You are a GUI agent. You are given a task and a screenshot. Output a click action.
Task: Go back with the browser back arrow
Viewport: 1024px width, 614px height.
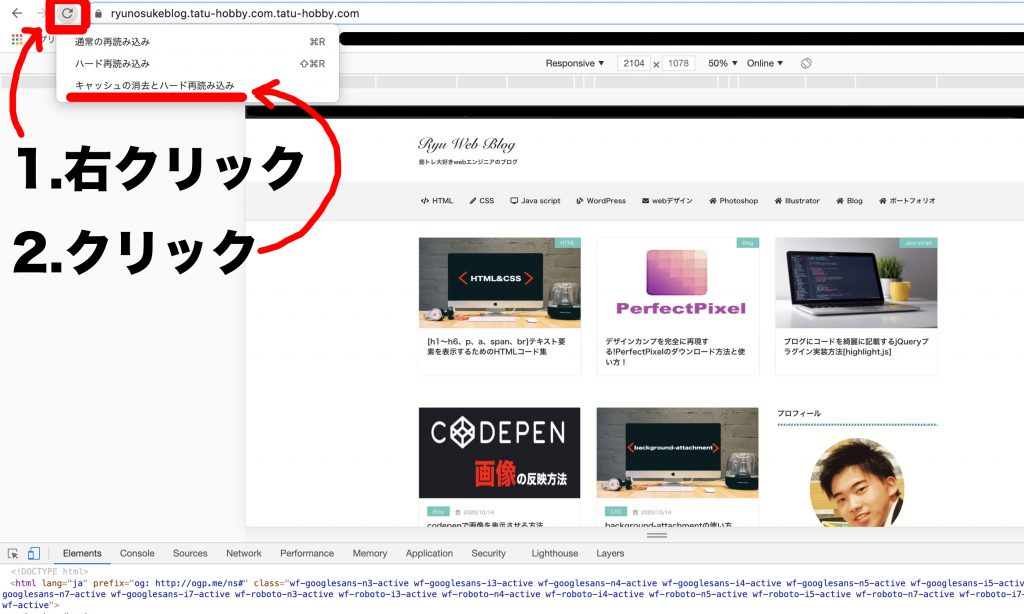click(17, 13)
